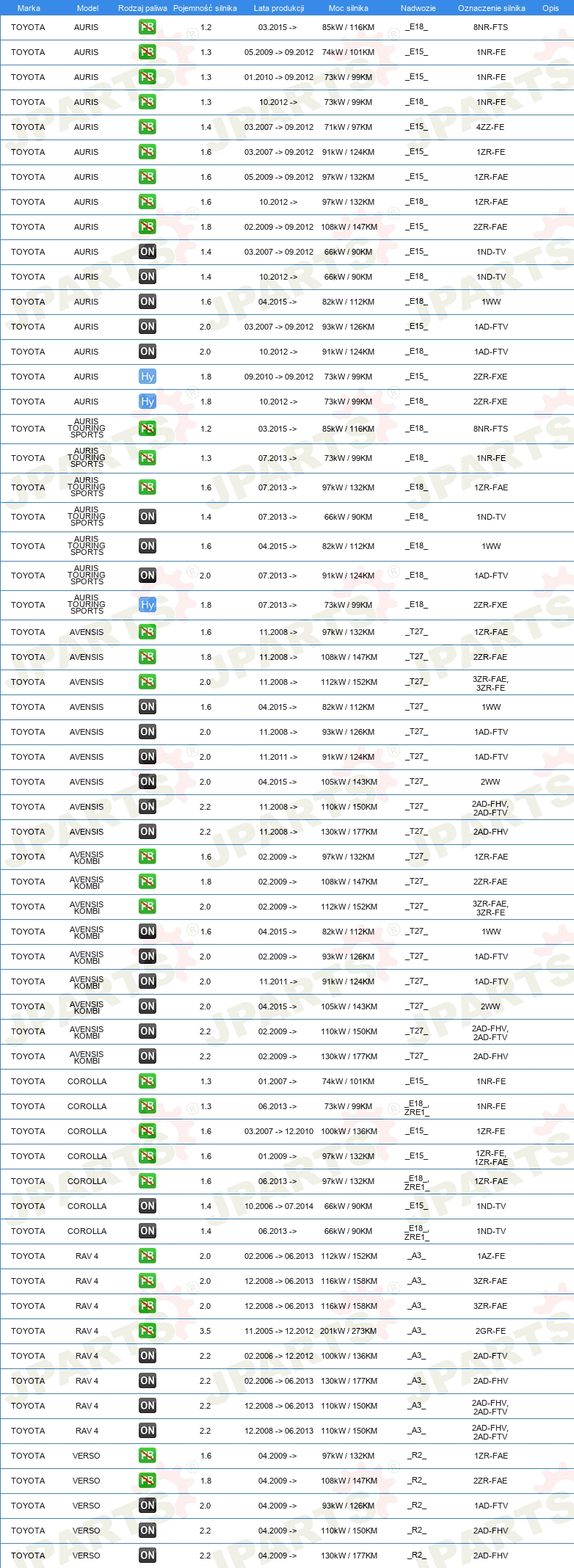The image size is (574, 1568).
Task: Click the 71kW / 97KM power cell
Action: [x=349, y=127]
